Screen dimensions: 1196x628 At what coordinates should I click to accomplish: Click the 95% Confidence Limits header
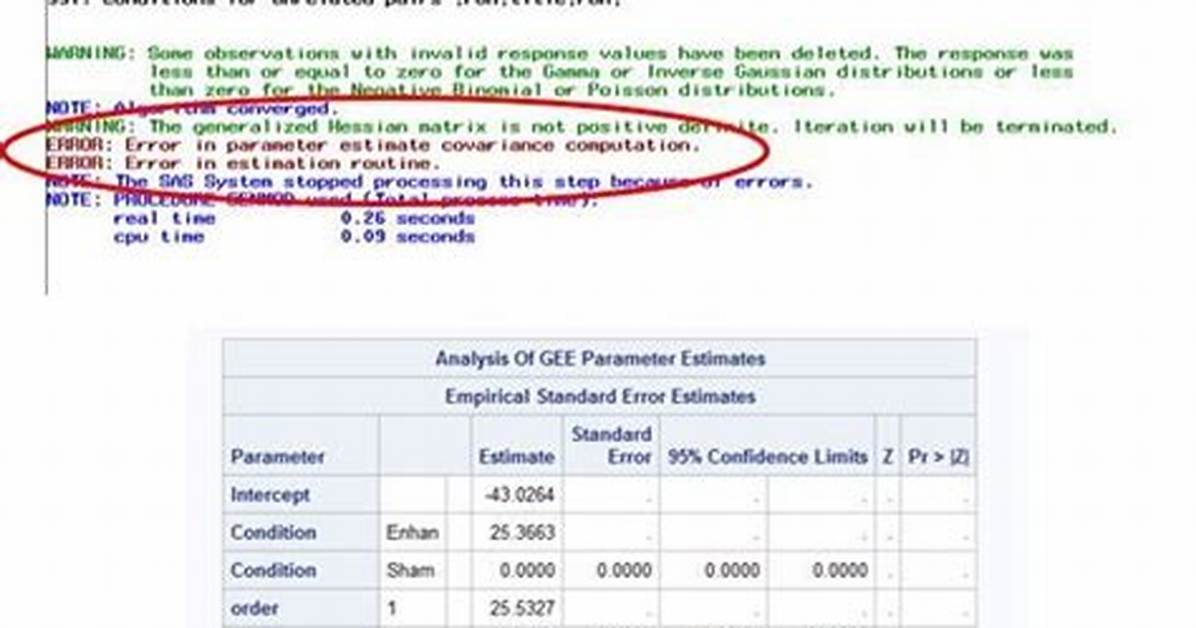pos(767,457)
